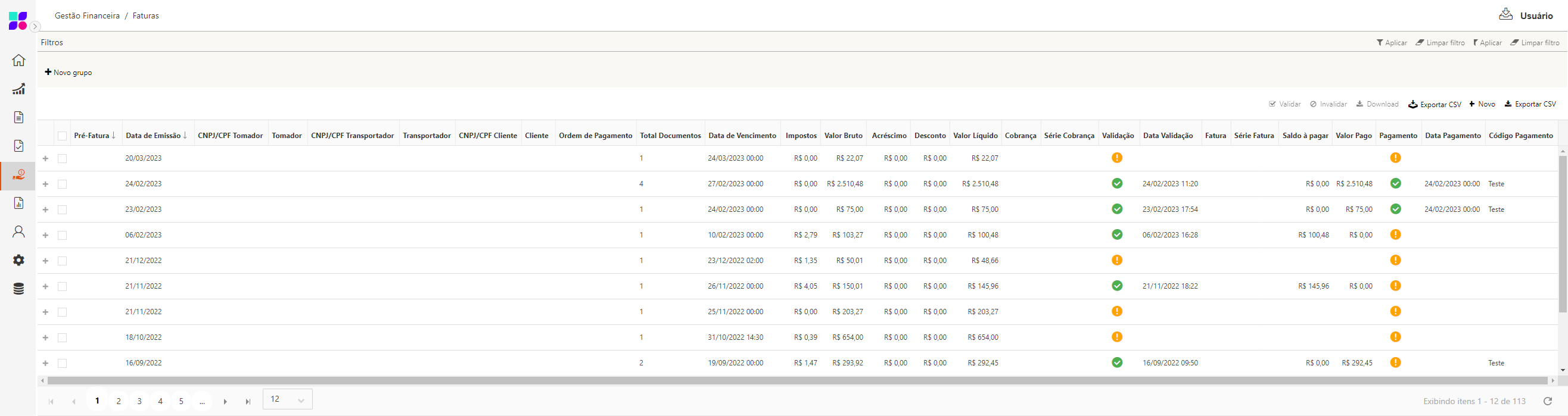Screen dimensions: 1568x416
Task: Click the Limpar filtro button
Action: 1440,43
